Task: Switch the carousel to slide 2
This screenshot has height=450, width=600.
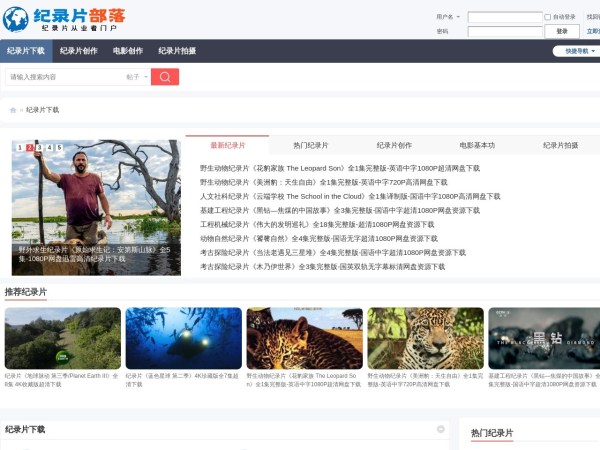Action: [30, 148]
